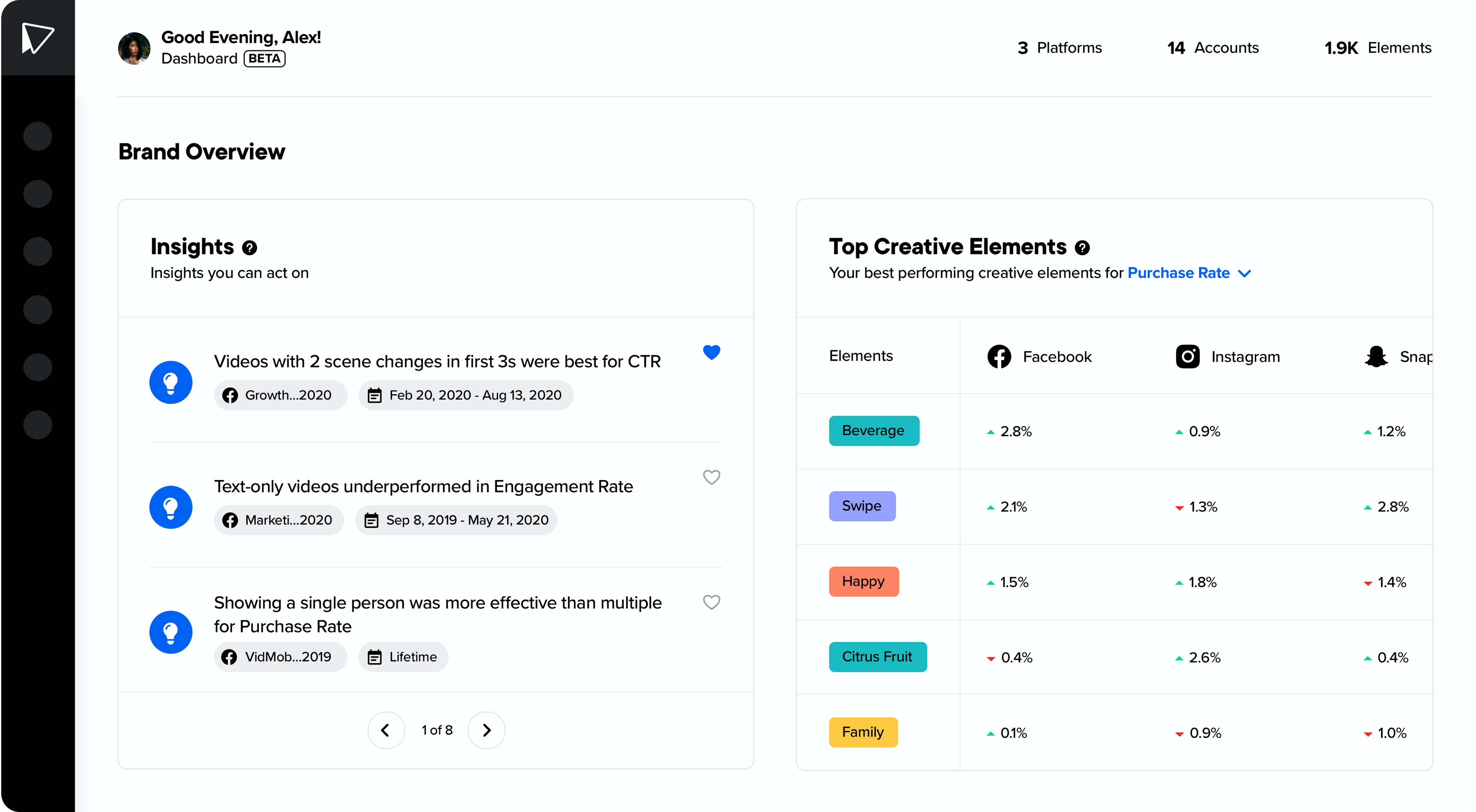Viewport: 1476px width, 812px height.
Task: Open the second sidebar circle nav item
Action: (x=38, y=194)
